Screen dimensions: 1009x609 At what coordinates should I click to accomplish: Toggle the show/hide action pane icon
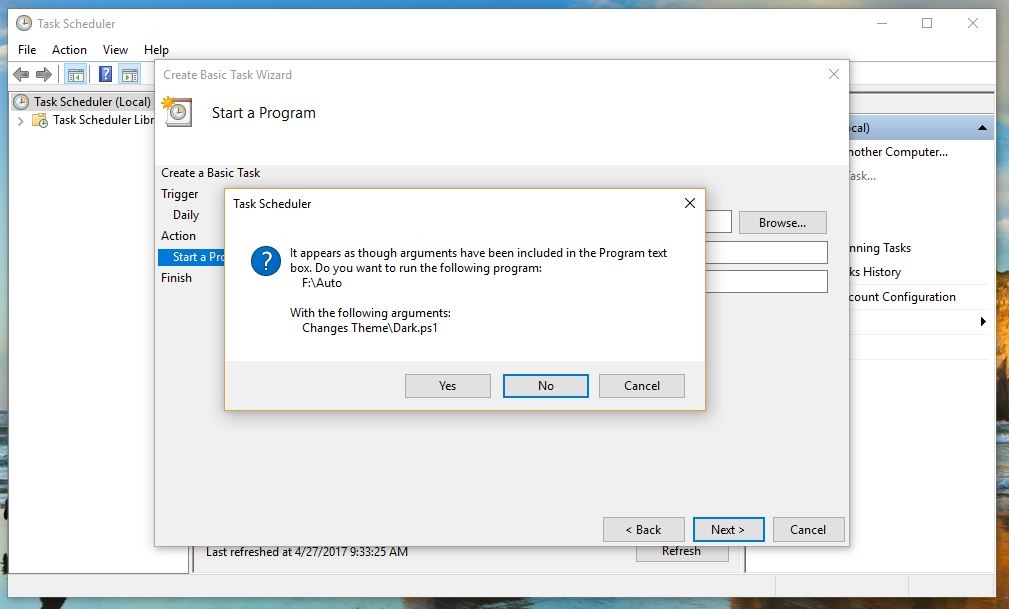click(130, 75)
